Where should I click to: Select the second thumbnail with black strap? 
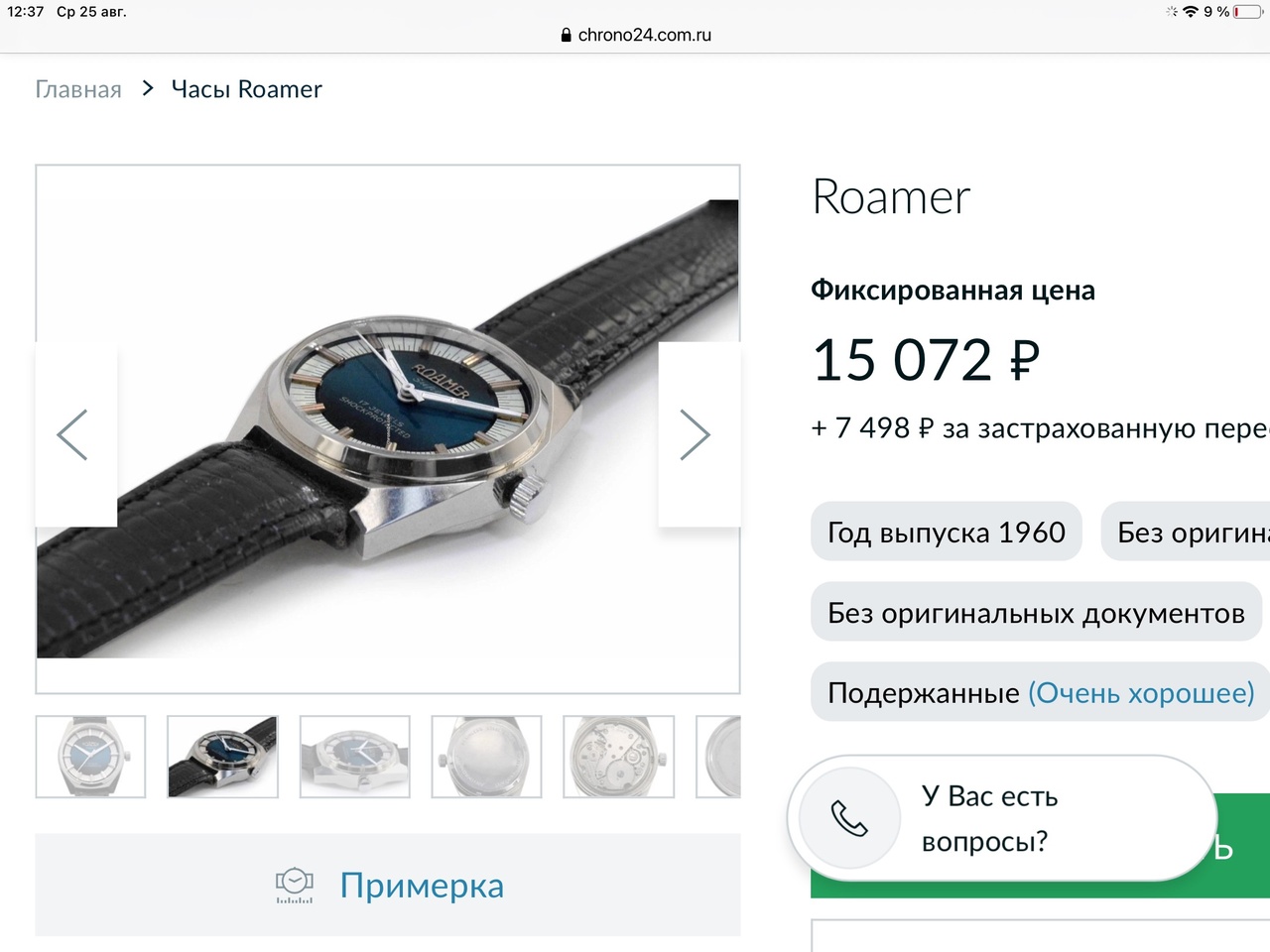coord(222,757)
